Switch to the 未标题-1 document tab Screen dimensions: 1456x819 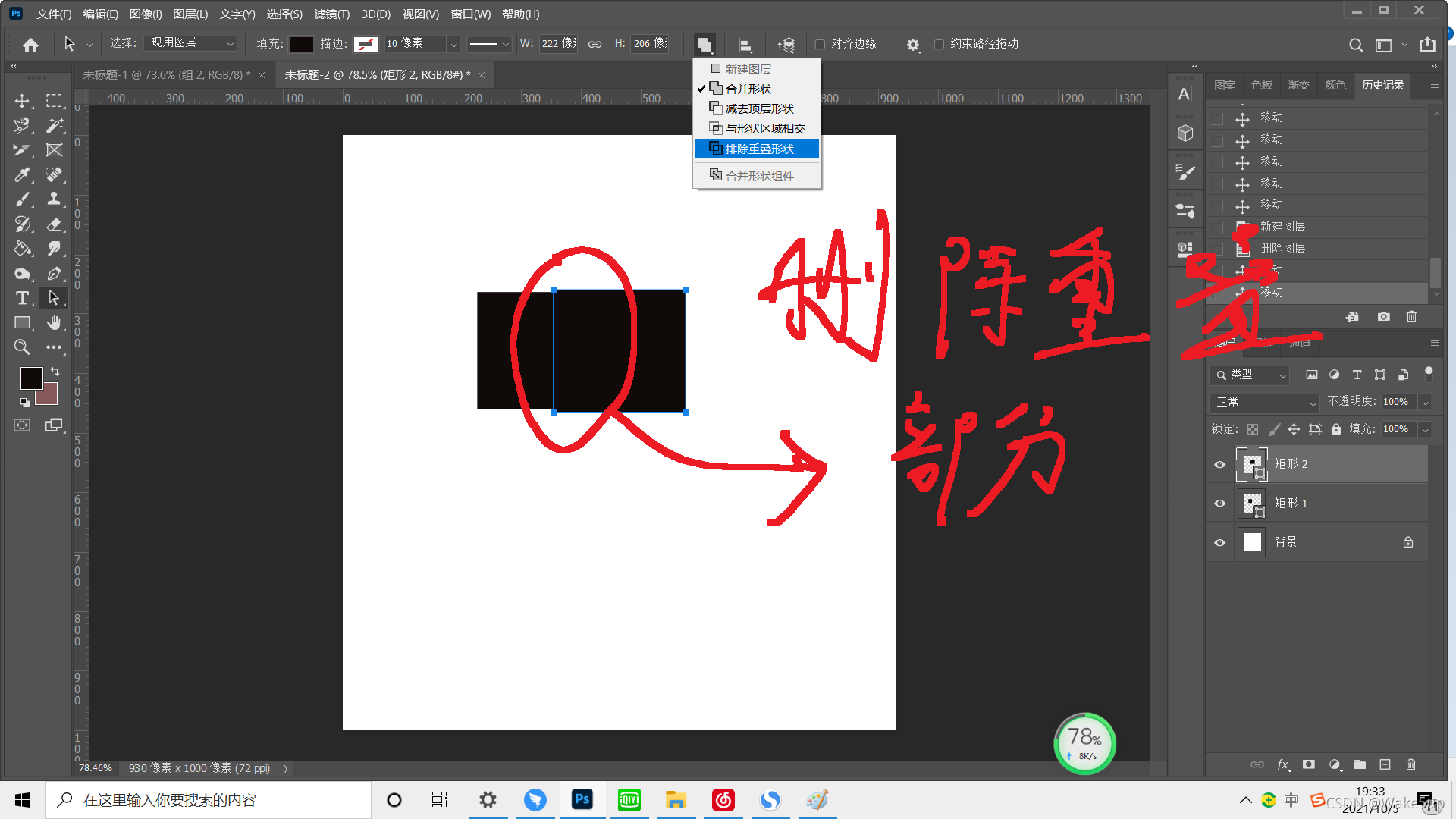[165, 74]
